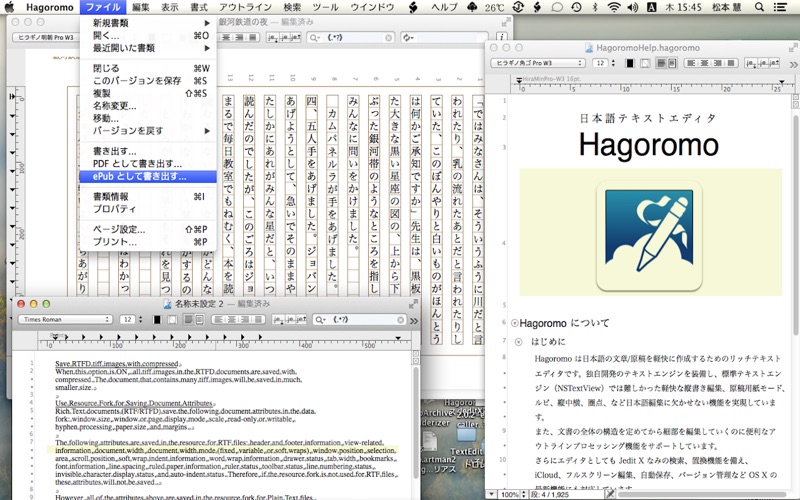Image resolution: width=800 pixels, height=500 pixels.
Task: Click the info 'i' button in 銀河鉄道の夜 window
Action: (x=502, y=37)
